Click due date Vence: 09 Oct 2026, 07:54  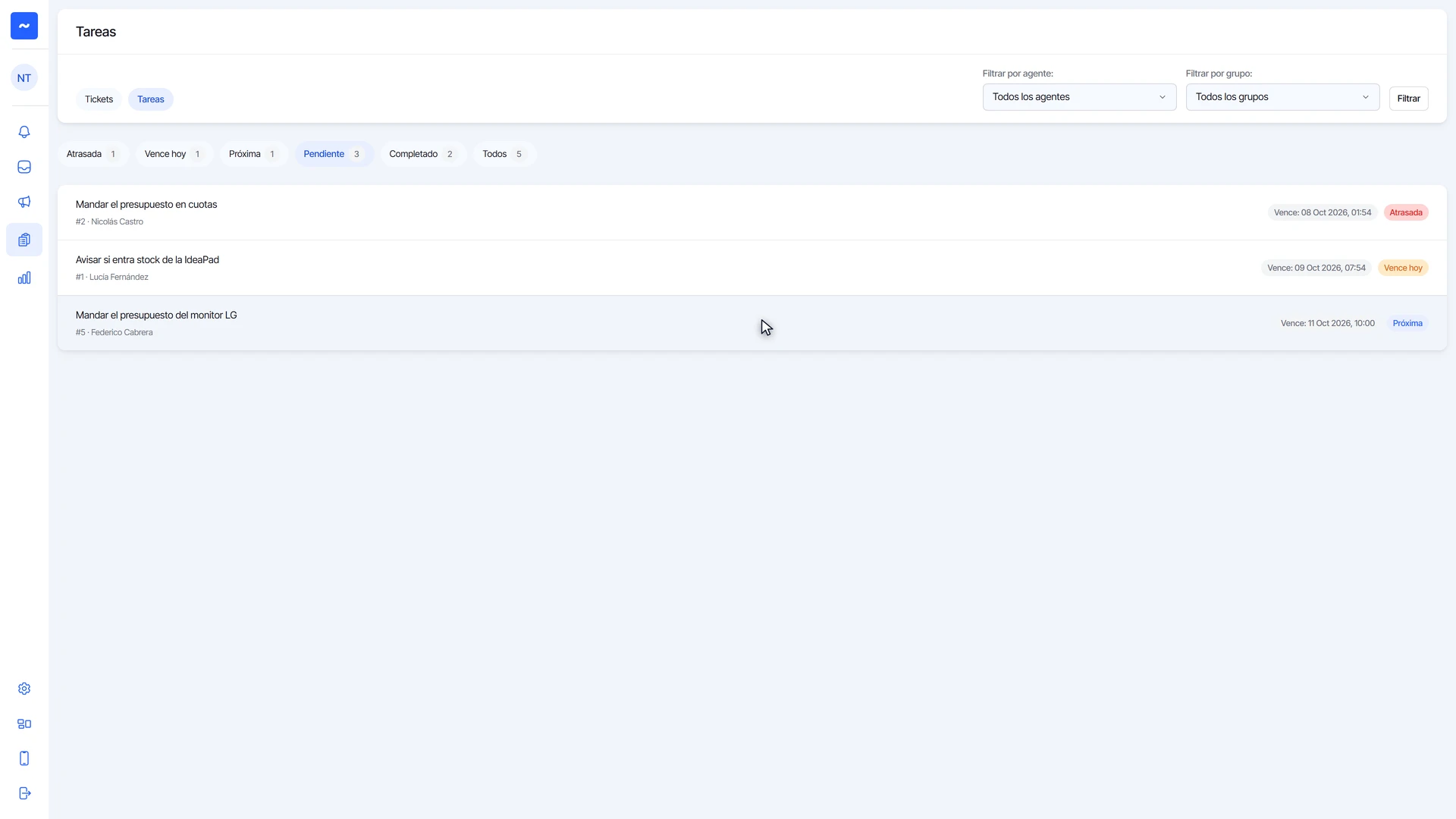(x=1316, y=268)
